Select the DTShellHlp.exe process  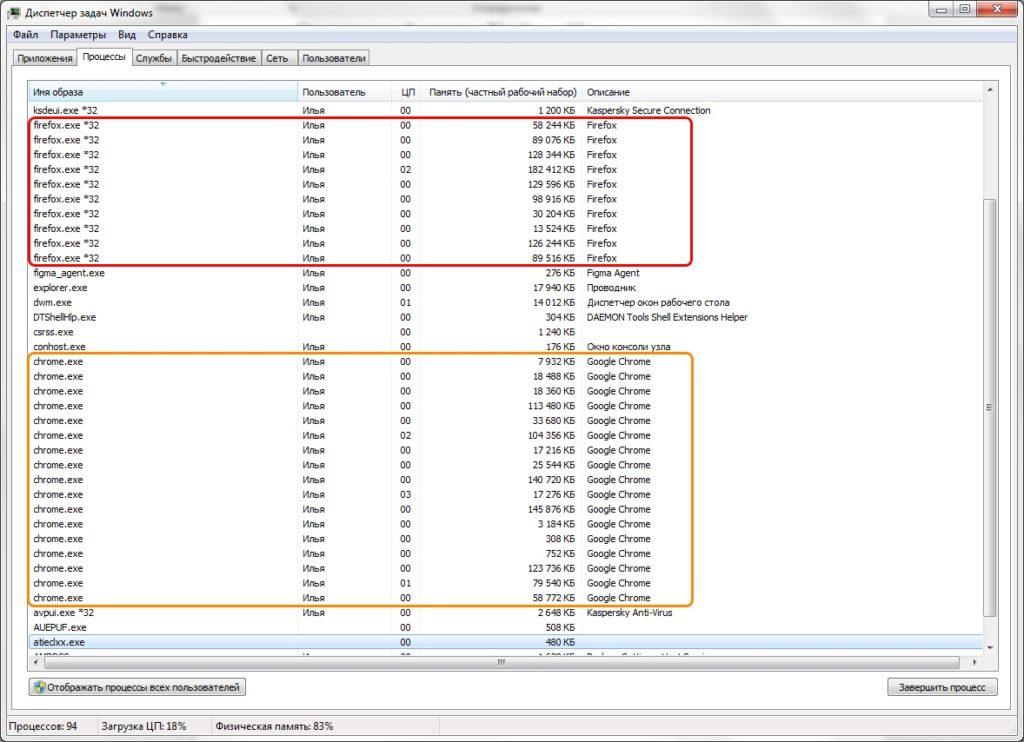coord(505,317)
